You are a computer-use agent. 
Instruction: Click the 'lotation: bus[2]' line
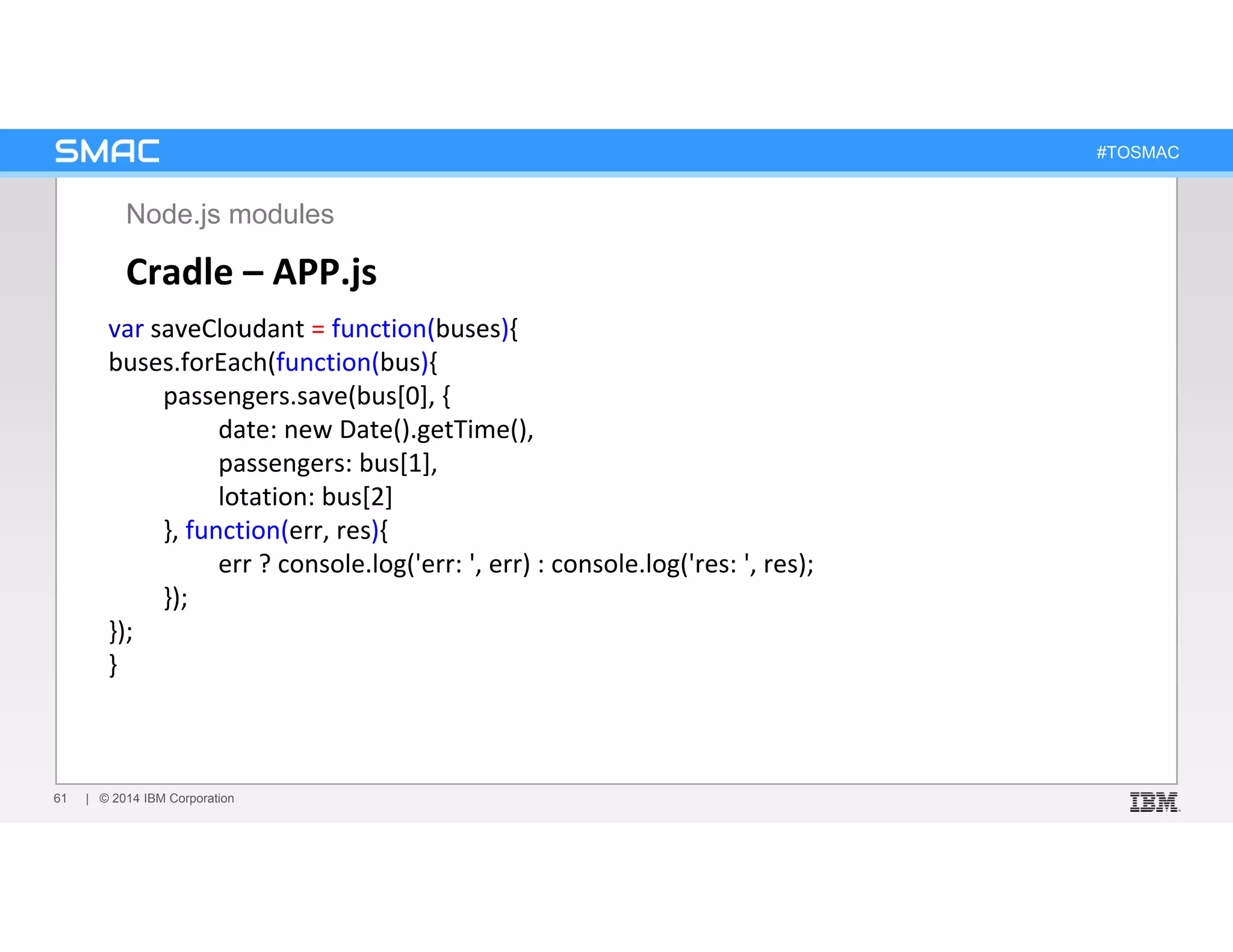pos(305,497)
